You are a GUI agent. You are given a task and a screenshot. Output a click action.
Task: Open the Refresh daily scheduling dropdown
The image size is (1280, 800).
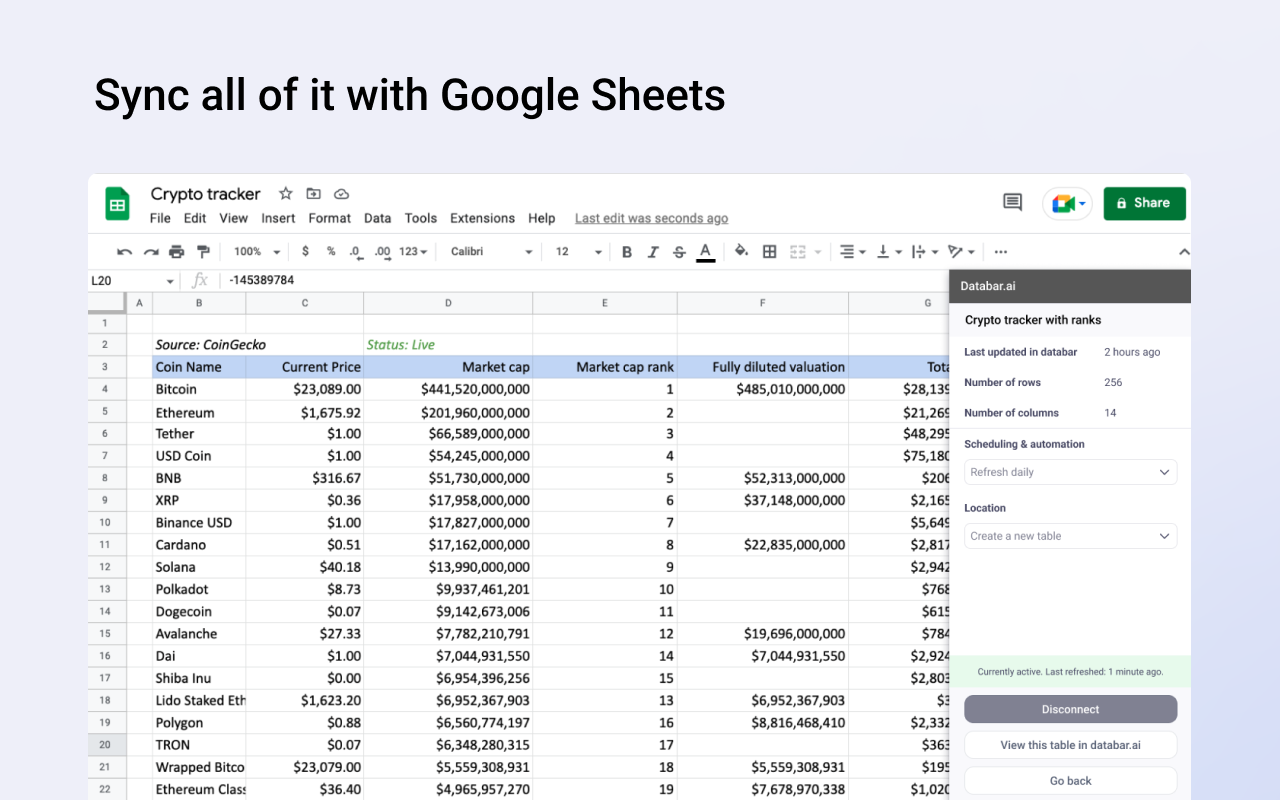coord(1070,472)
